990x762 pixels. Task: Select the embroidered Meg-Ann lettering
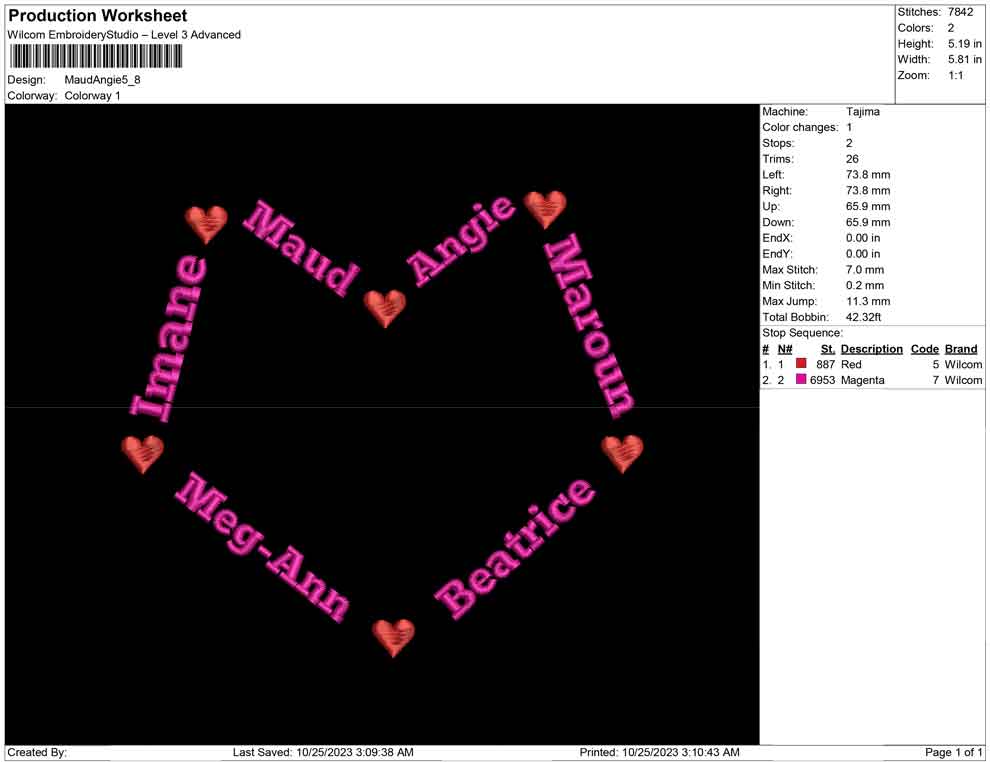[263, 547]
